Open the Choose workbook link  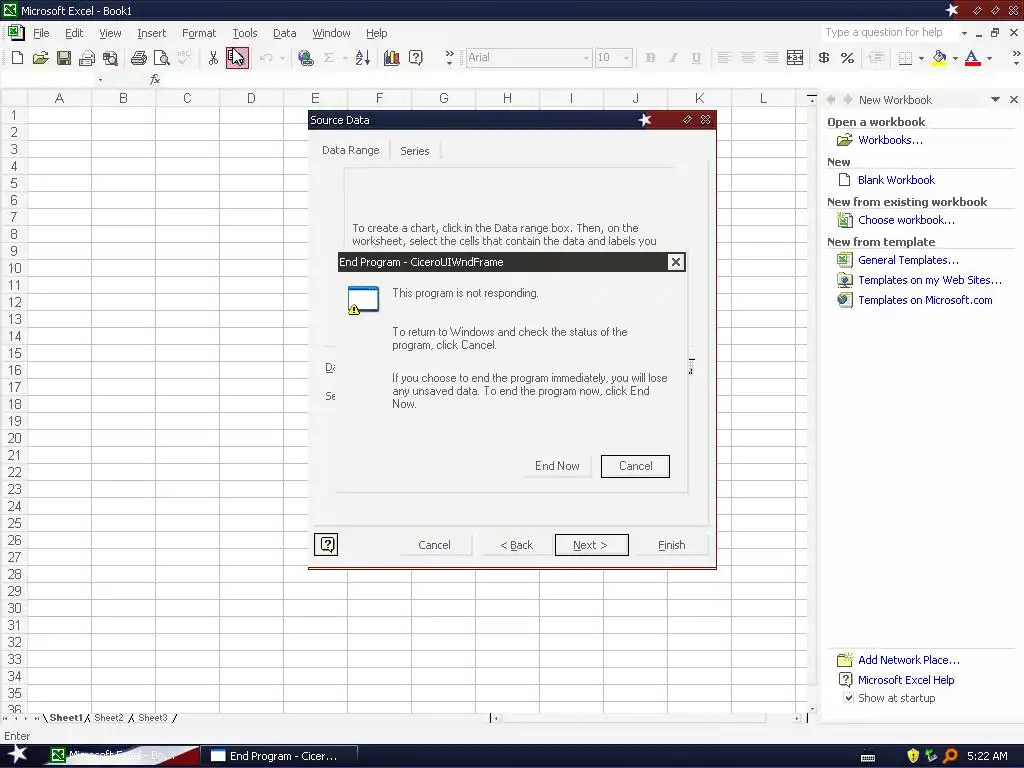906,220
